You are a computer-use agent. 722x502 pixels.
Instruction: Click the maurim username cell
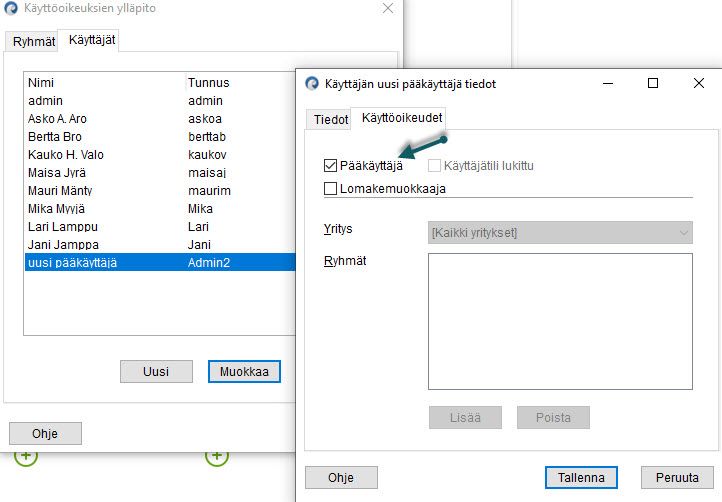tap(209, 190)
